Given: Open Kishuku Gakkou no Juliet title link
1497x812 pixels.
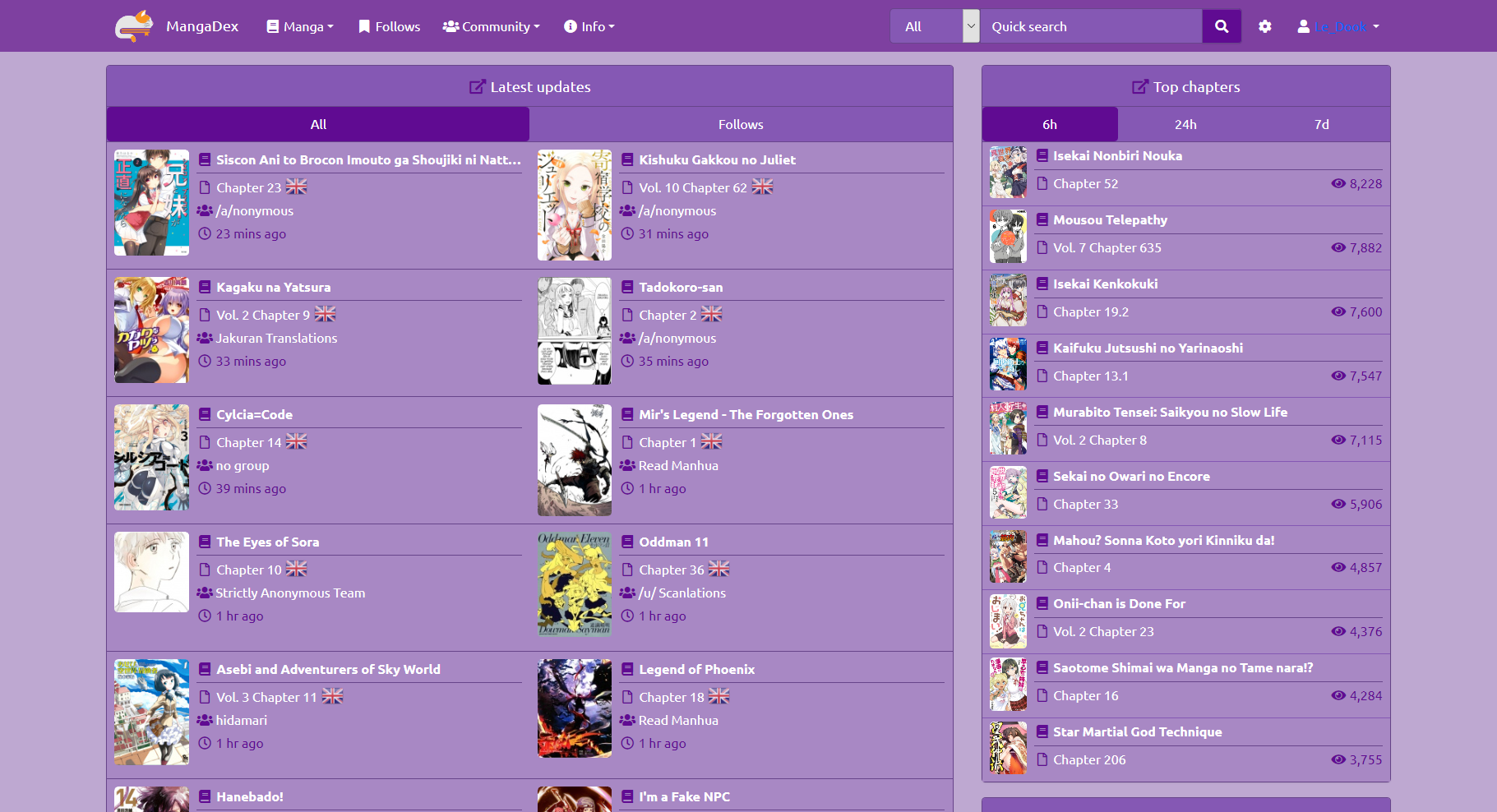Looking at the screenshot, I should point(717,160).
